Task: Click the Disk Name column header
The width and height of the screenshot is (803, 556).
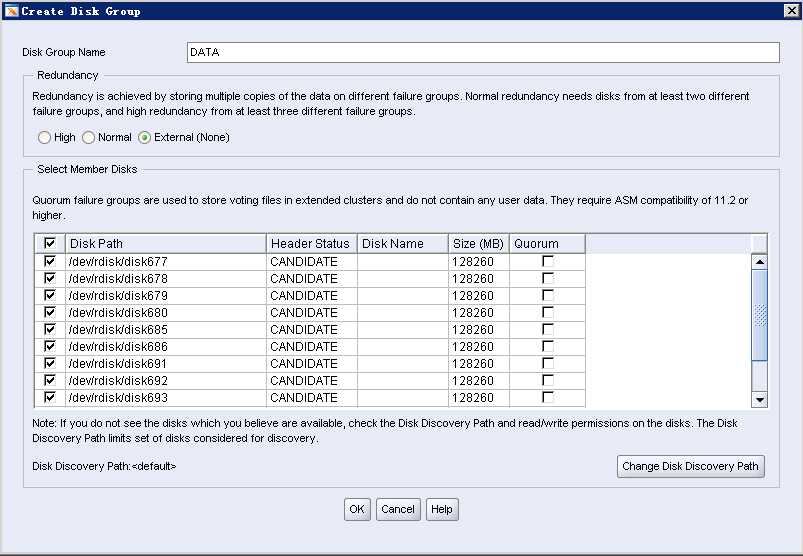Action: coord(403,244)
